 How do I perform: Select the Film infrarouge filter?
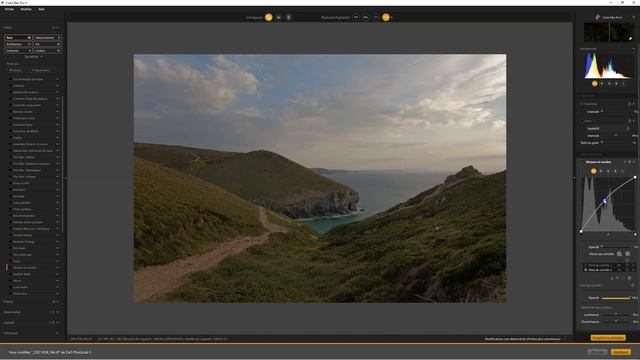[x=22, y=255]
